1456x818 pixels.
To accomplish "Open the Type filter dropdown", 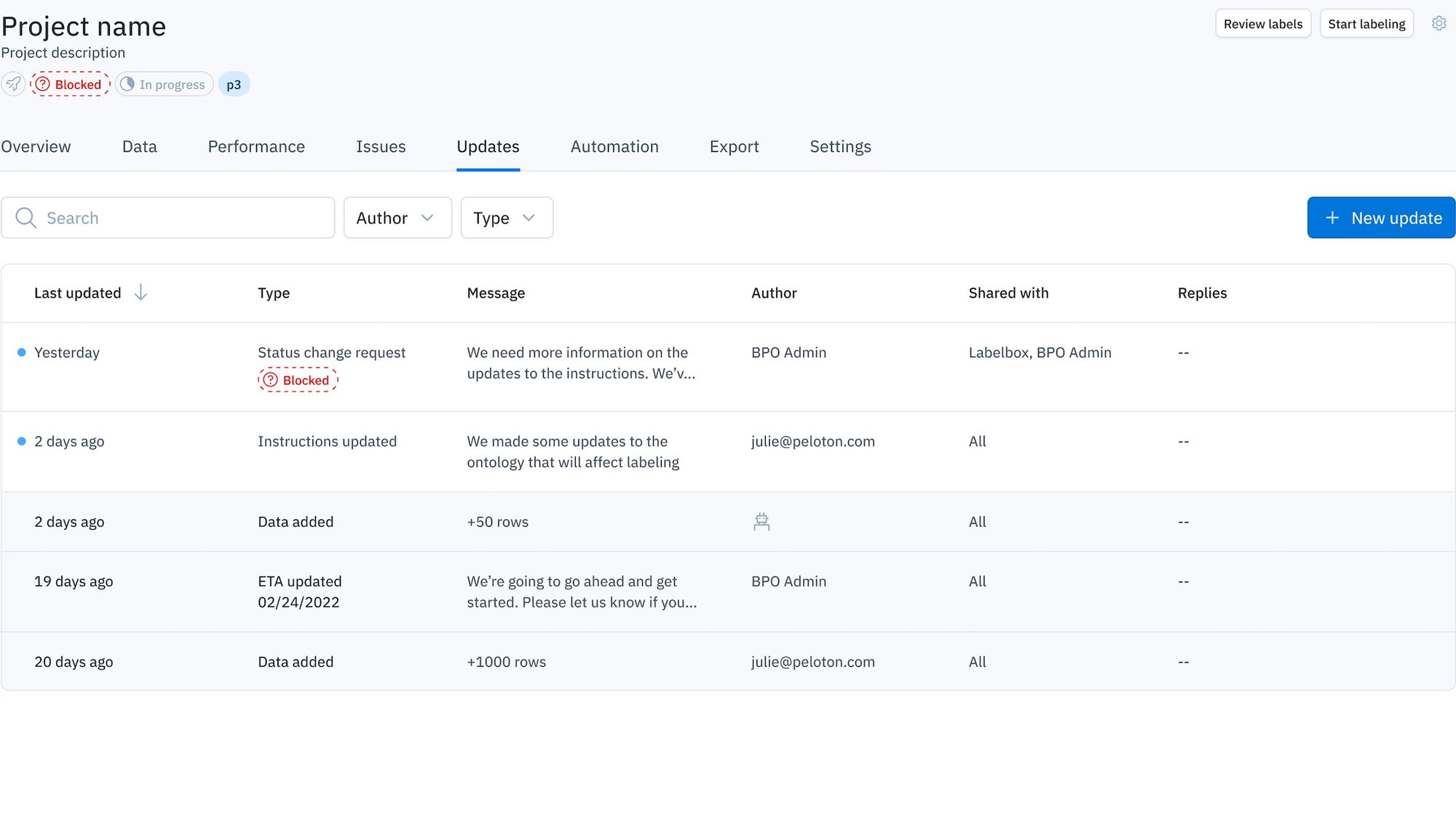I will (x=507, y=218).
